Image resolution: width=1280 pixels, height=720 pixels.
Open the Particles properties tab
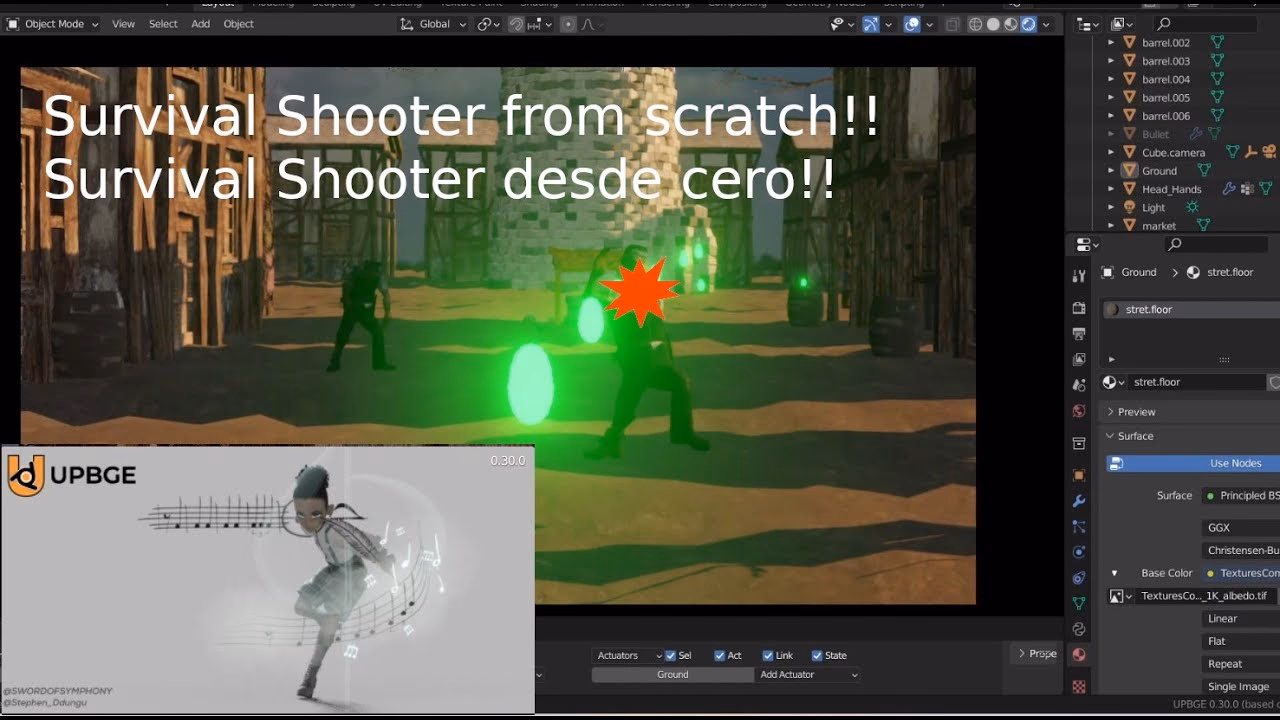(1078, 526)
